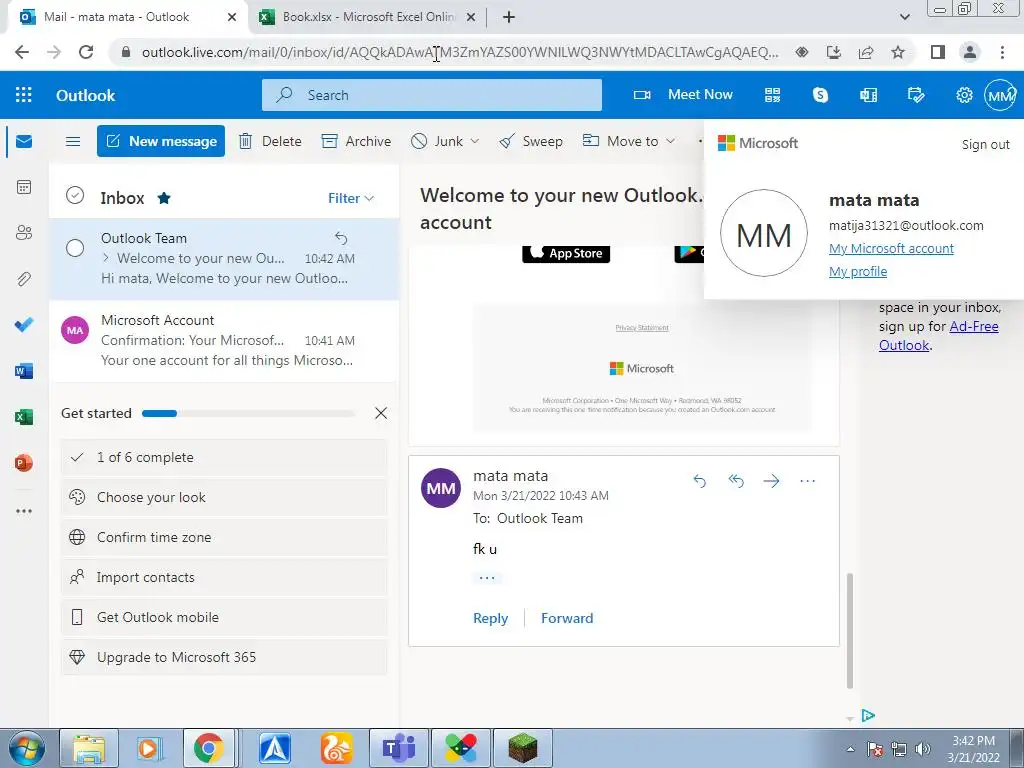Open Skype from Outlook header
Viewport: 1024px width, 768px height.
(x=820, y=95)
